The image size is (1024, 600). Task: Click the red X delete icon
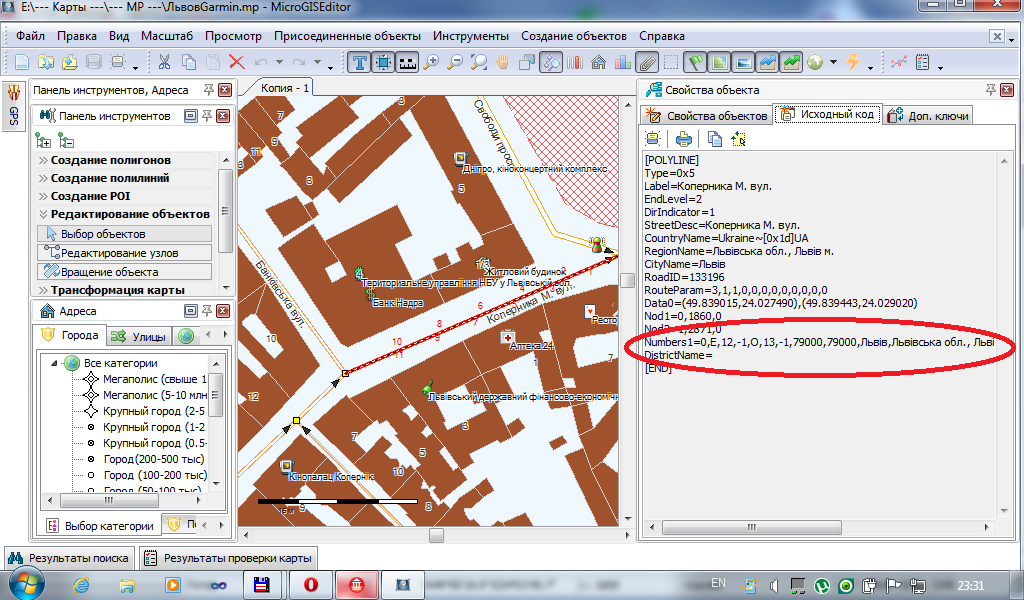[237, 62]
